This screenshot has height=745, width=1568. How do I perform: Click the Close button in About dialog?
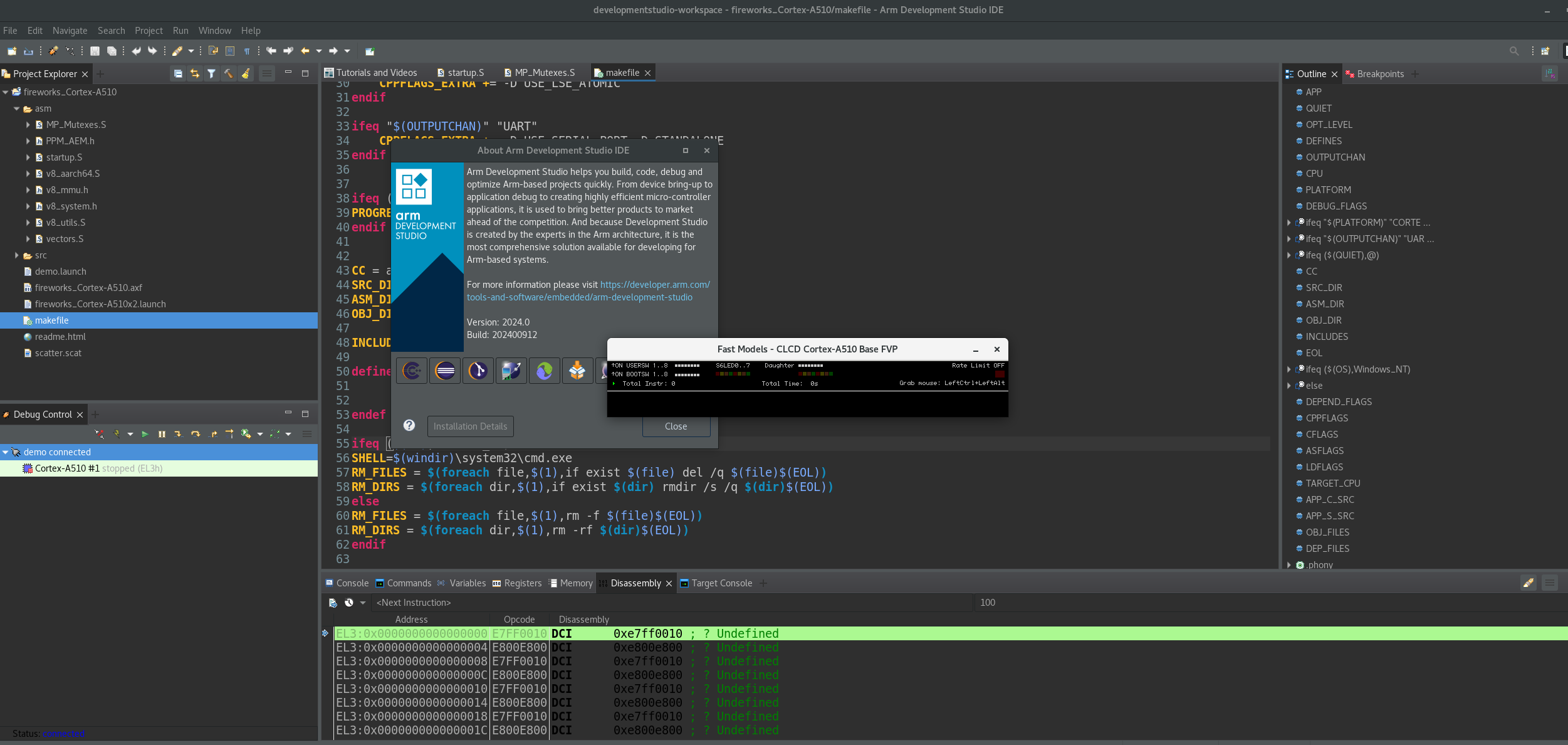[x=676, y=426]
